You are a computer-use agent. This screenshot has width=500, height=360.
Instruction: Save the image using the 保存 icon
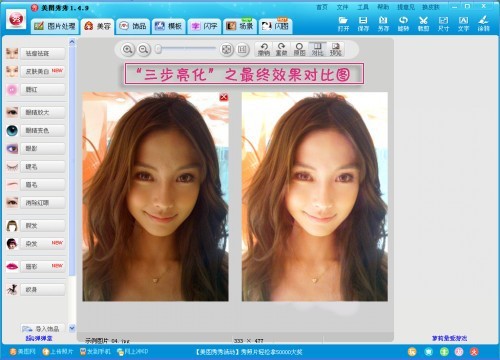click(363, 23)
